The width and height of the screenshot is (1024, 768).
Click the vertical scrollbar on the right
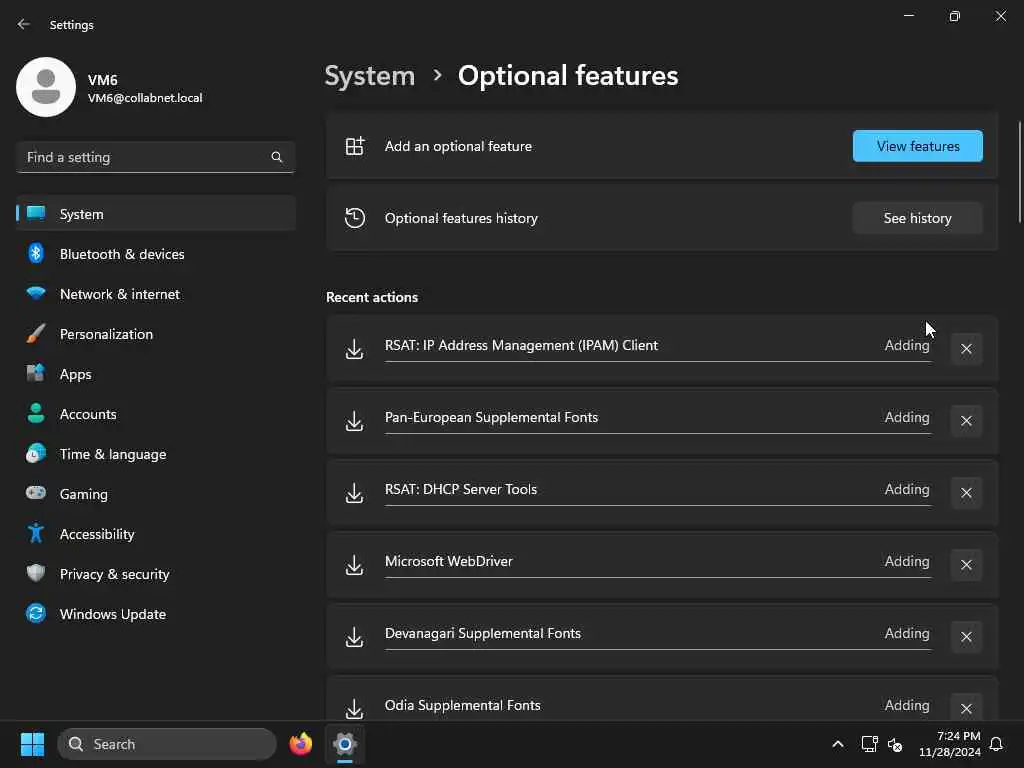(1019, 170)
